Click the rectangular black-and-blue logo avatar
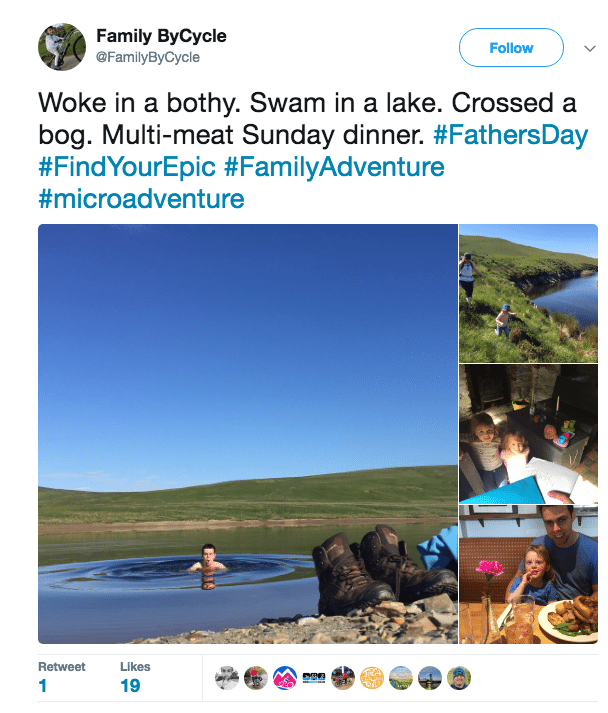The height and width of the screenshot is (713, 608). tap(314, 678)
